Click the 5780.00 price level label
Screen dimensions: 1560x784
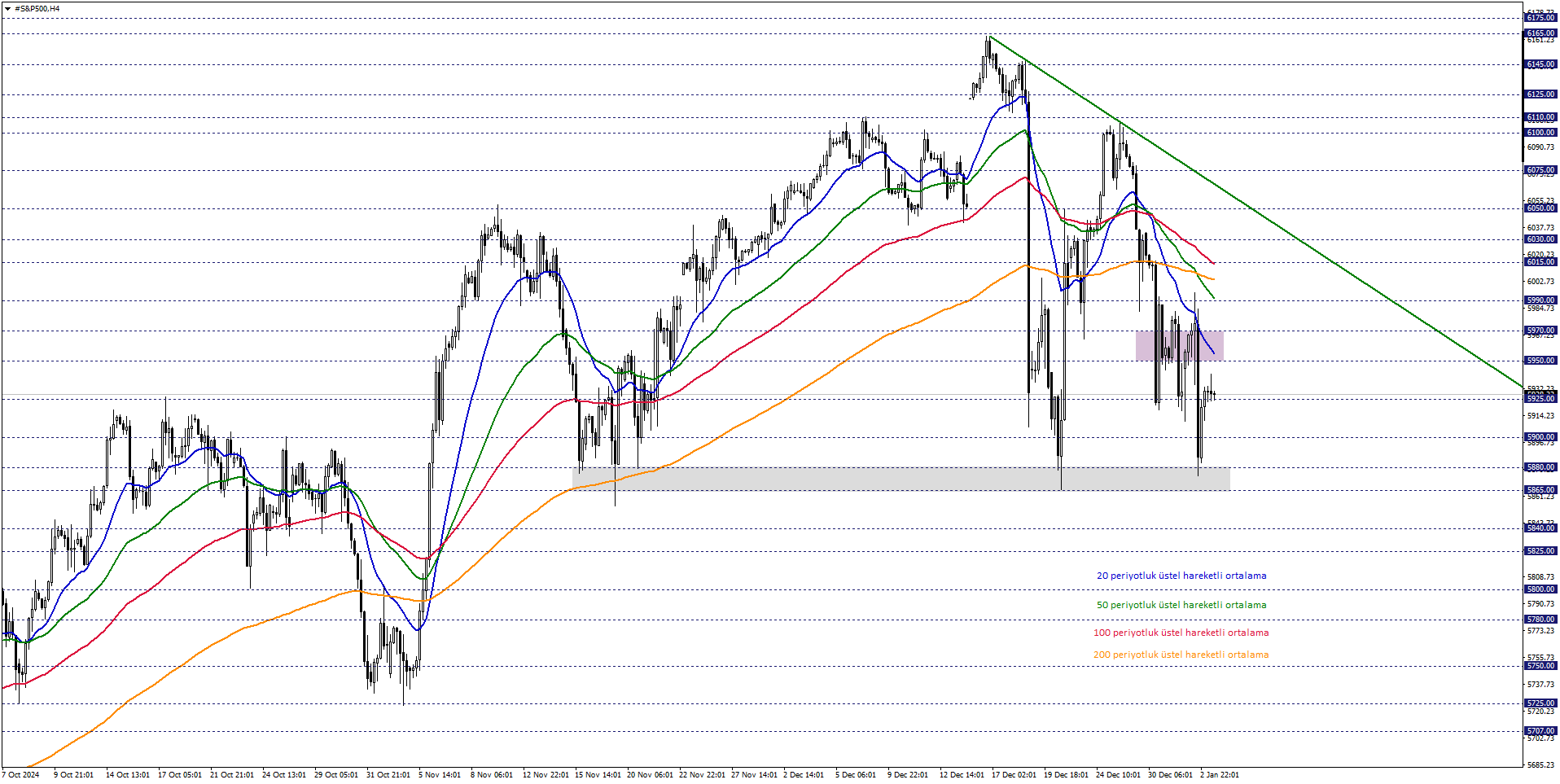click(x=1540, y=620)
